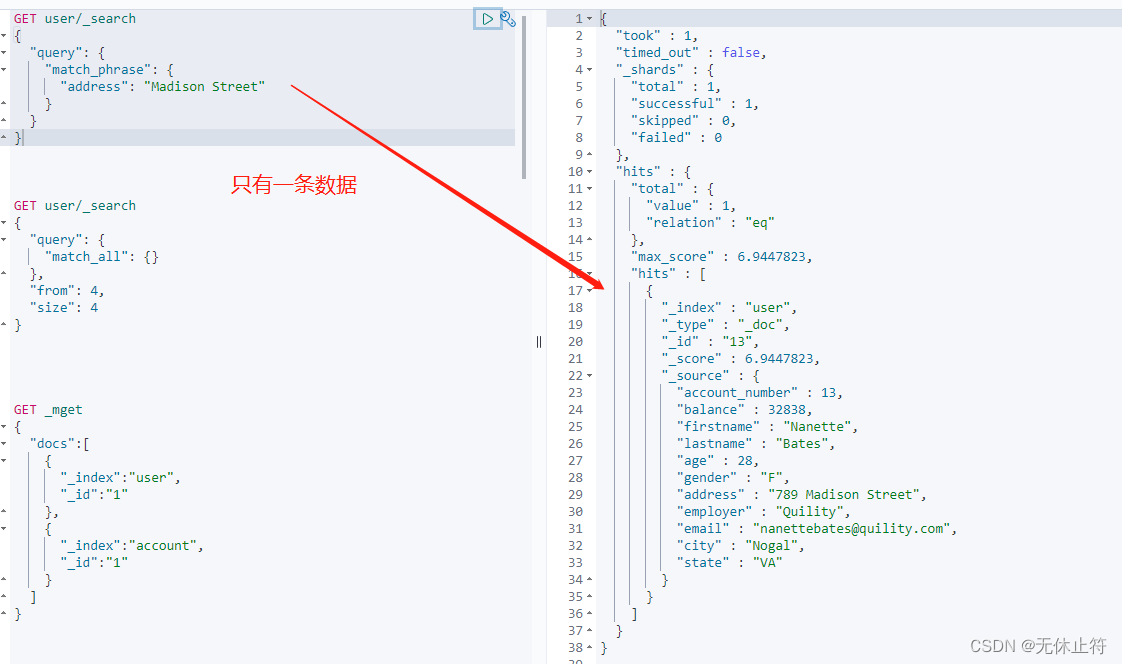
Task: Click the "city" : "Nogal" line
Action: point(741,546)
